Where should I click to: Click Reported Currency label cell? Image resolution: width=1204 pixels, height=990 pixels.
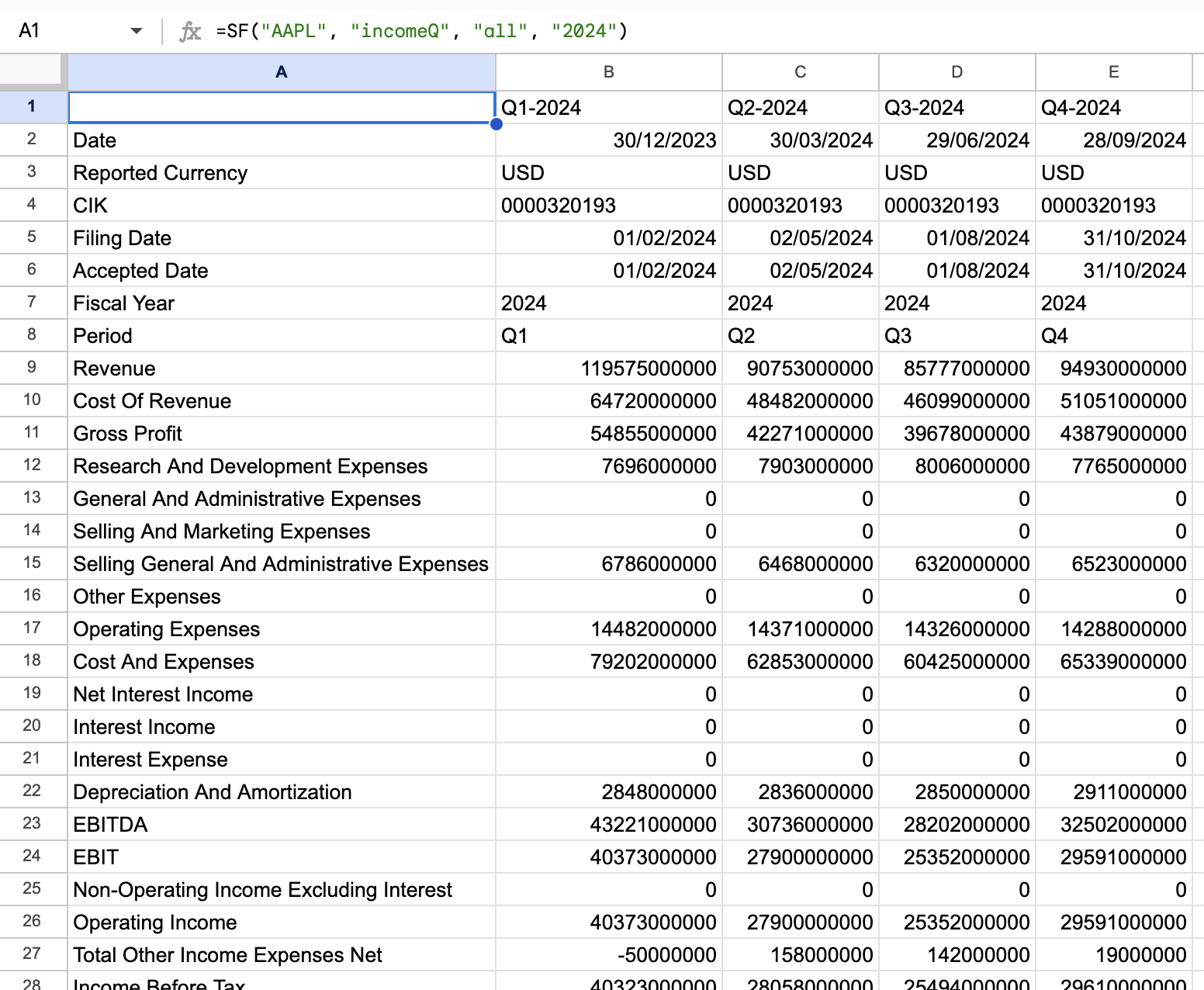coord(282,173)
